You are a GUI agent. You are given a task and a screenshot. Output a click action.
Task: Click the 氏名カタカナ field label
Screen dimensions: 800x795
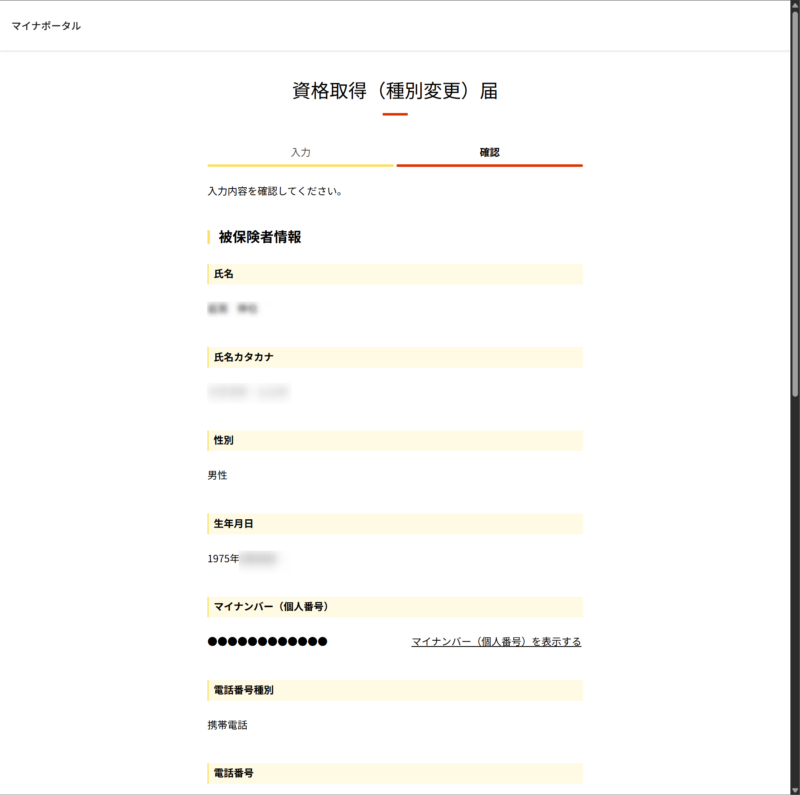tap(244, 357)
